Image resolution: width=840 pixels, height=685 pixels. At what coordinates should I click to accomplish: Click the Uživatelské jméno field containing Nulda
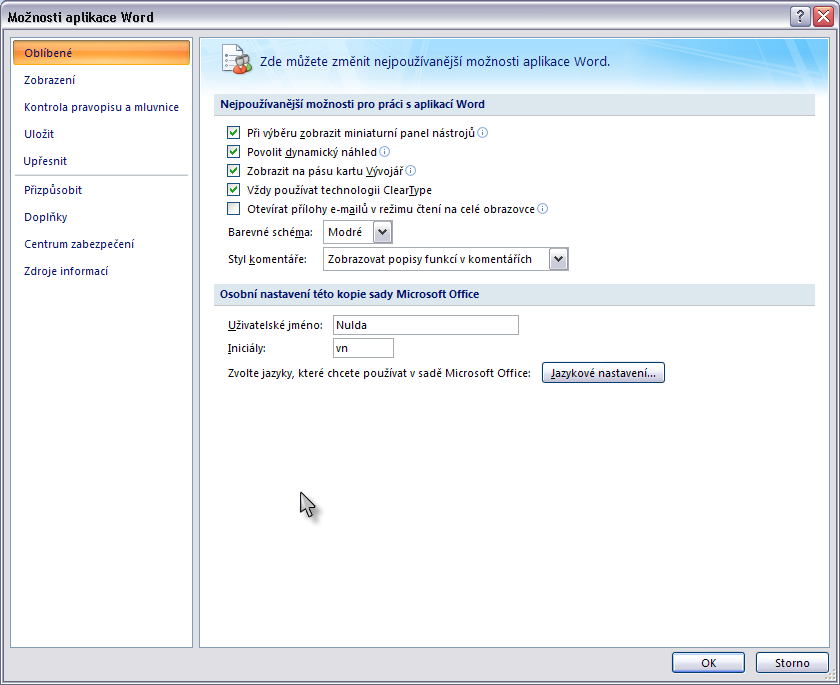(426, 325)
